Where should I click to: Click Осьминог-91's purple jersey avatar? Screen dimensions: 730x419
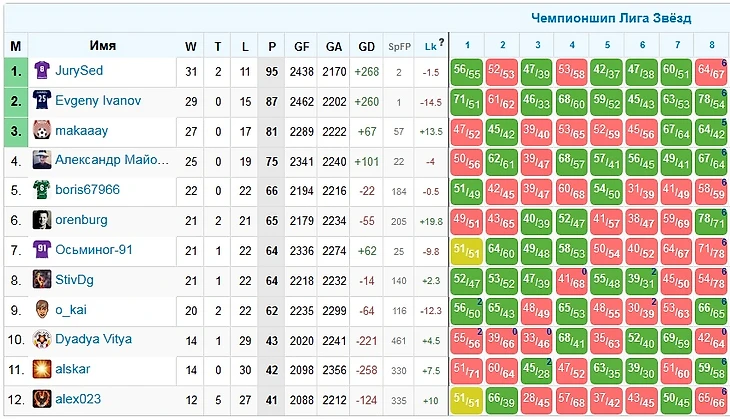[x=41, y=250]
